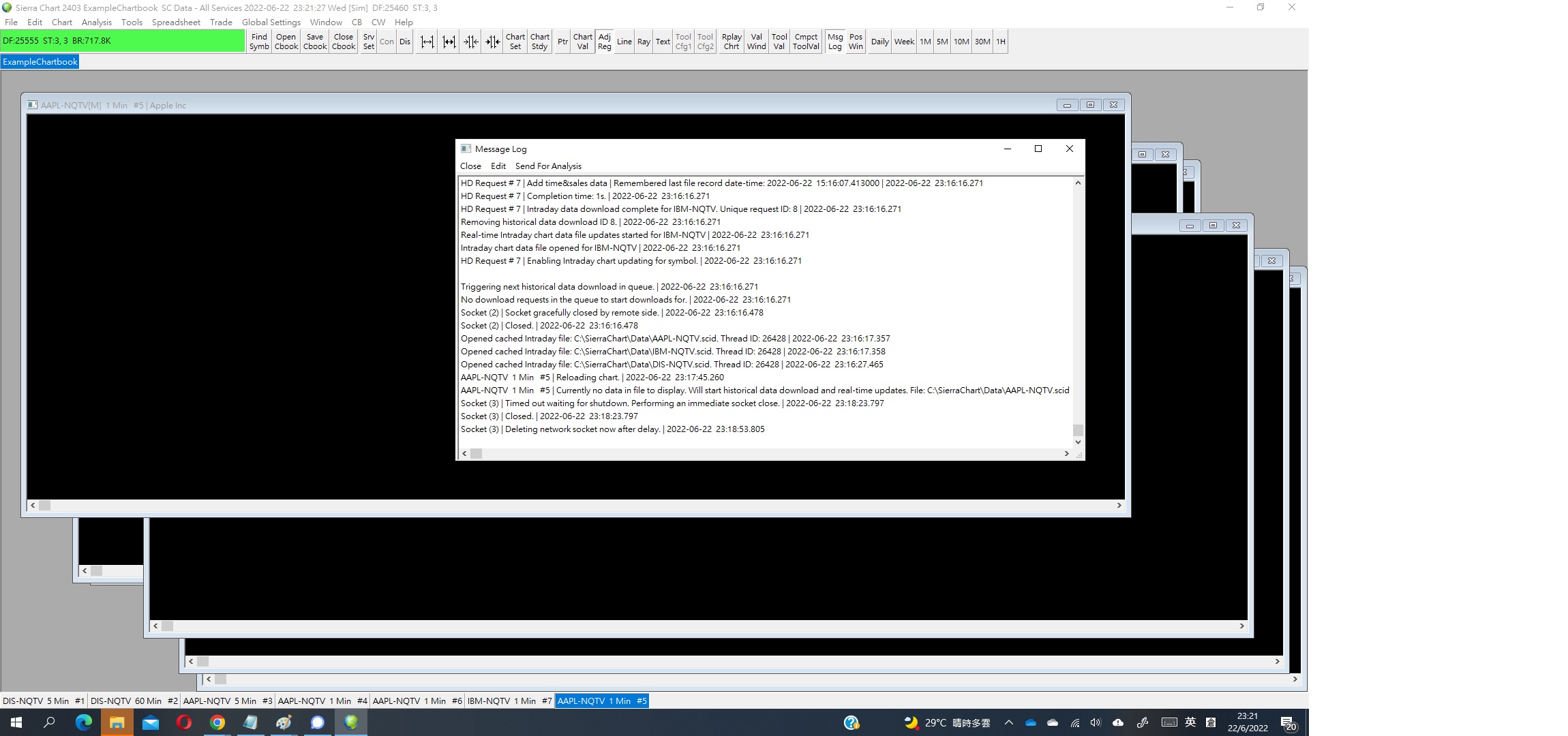Toggle the Msg Log toolbar button
Screen dimensions: 1568x736
click(834, 42)
